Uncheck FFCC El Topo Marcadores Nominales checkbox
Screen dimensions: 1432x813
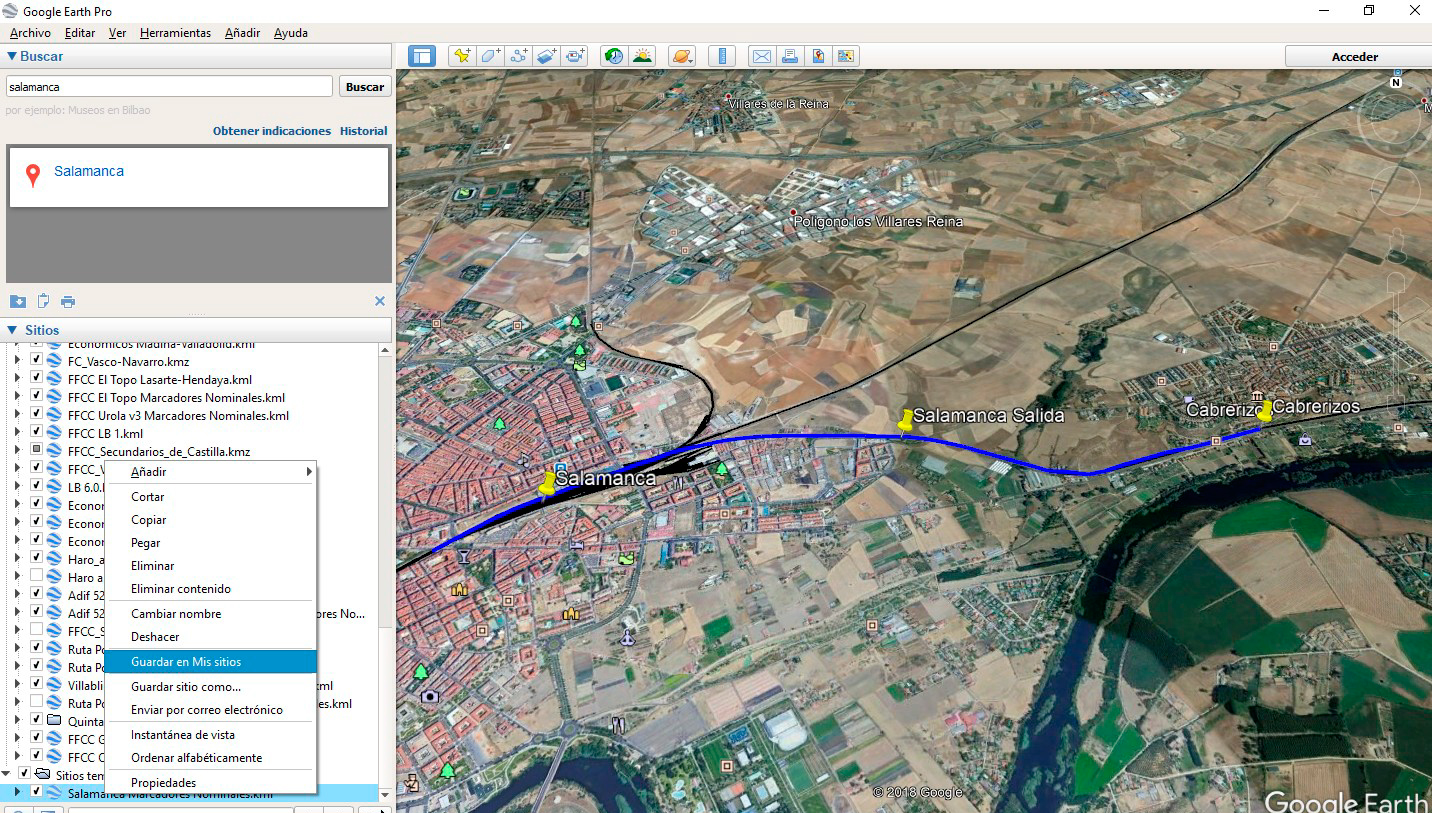(x=36, y=397)
